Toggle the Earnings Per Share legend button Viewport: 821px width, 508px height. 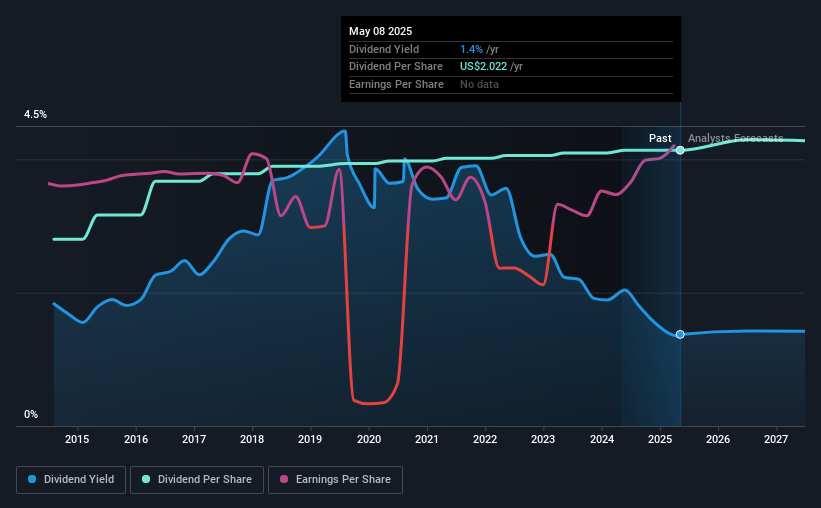[x=335, y=480]
